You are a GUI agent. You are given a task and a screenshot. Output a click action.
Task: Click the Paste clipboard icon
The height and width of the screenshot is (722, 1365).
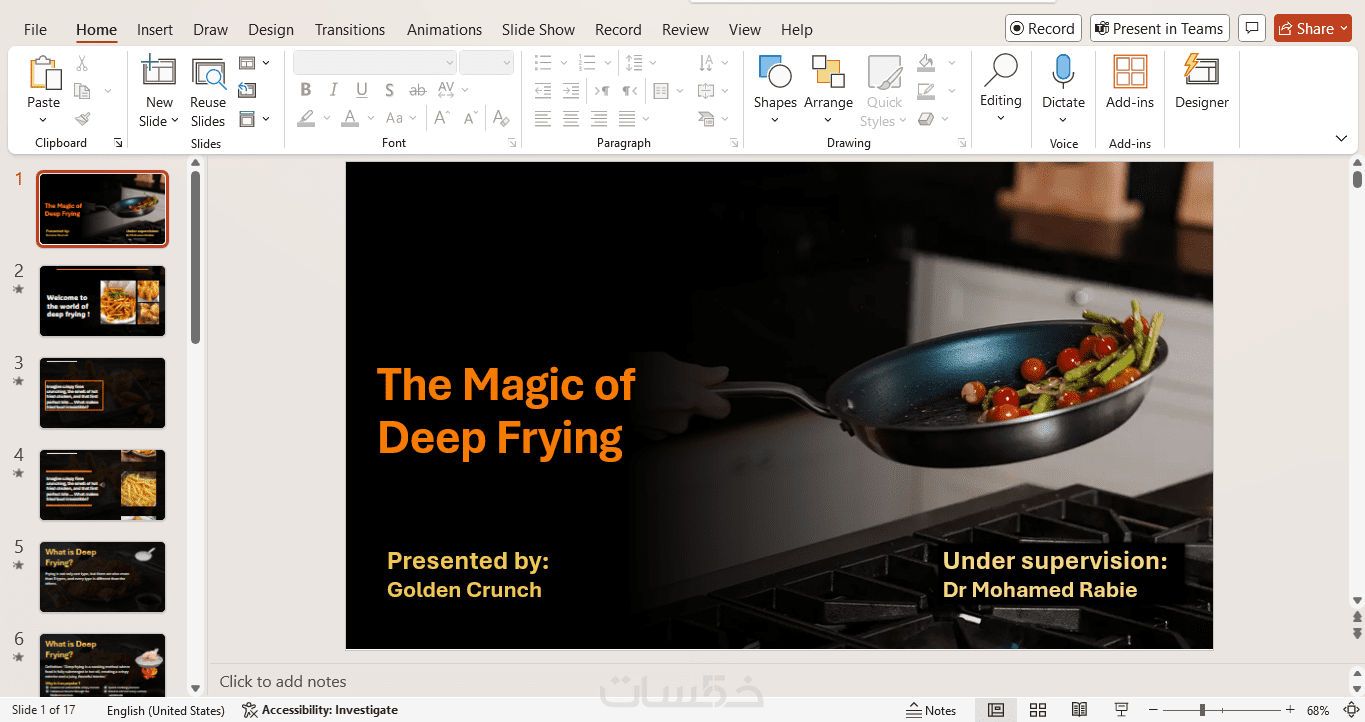[44, 74]
